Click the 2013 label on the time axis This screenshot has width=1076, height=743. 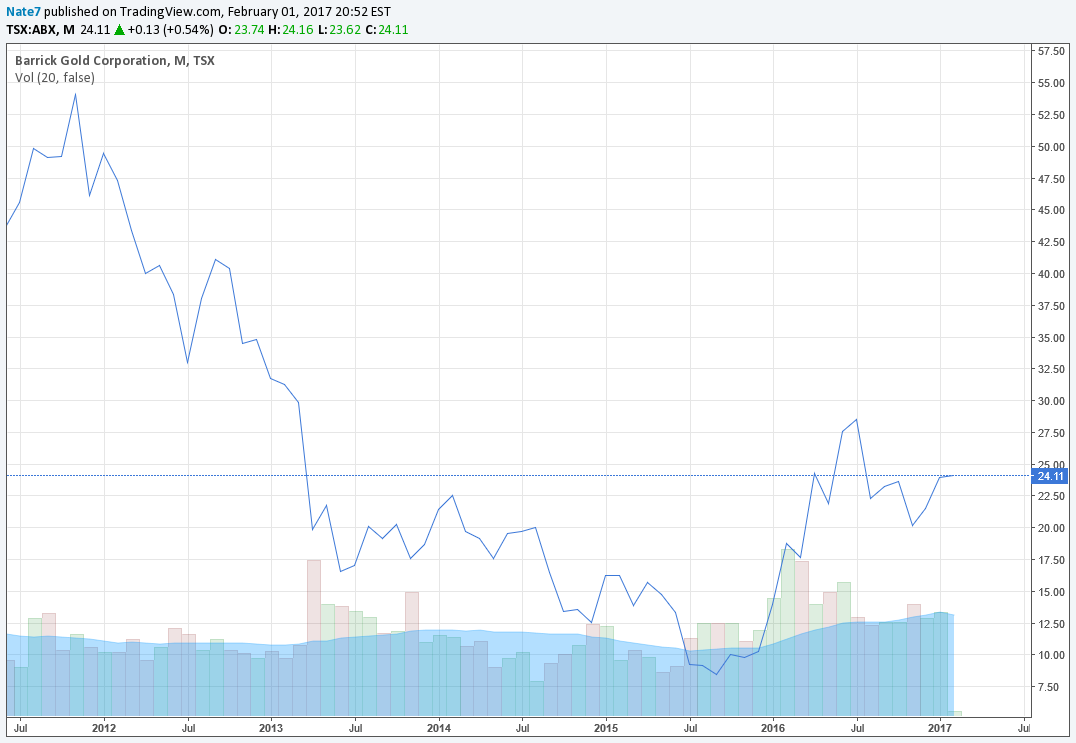(x=271, y=728)
